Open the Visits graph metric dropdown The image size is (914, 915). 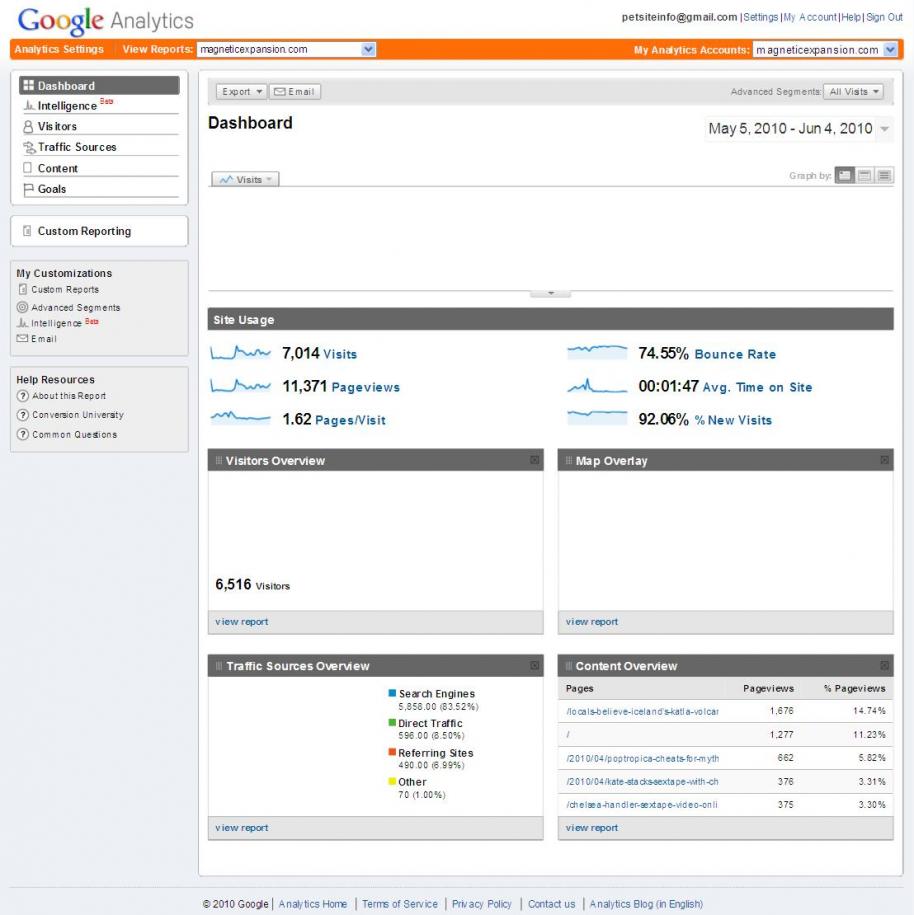tap(245, 179)
